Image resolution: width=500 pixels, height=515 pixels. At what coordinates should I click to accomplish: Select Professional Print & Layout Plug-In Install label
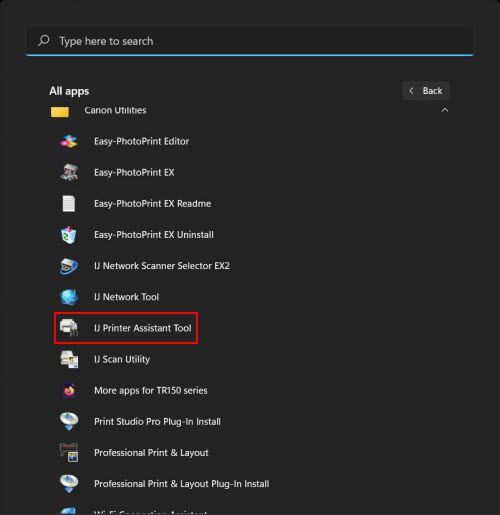click(181, 484)
